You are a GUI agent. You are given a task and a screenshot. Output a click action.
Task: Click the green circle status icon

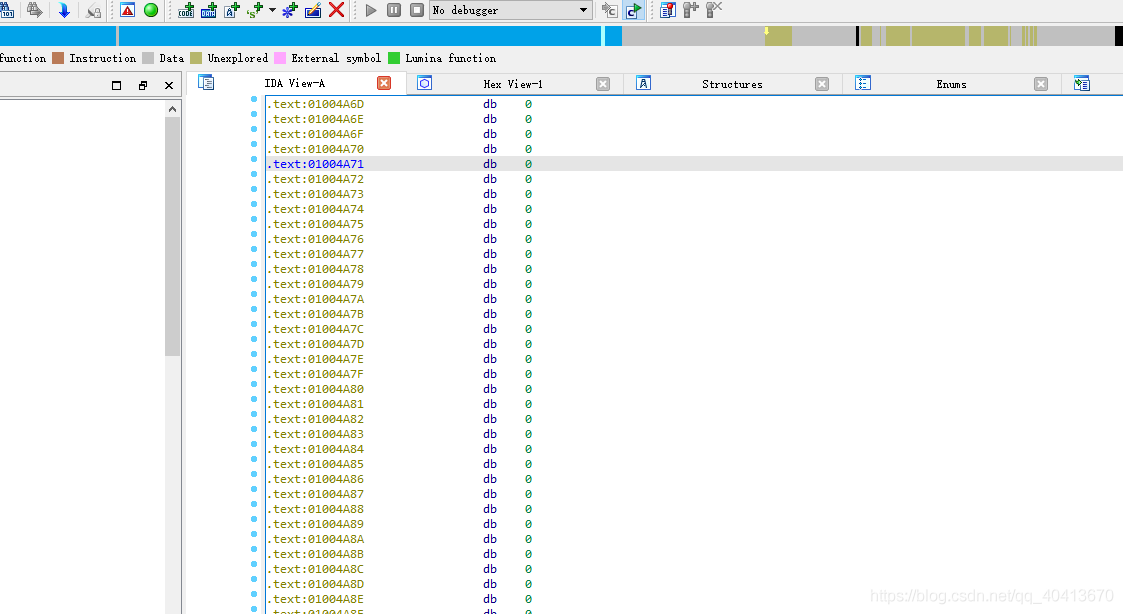click(x=151, y=10)
